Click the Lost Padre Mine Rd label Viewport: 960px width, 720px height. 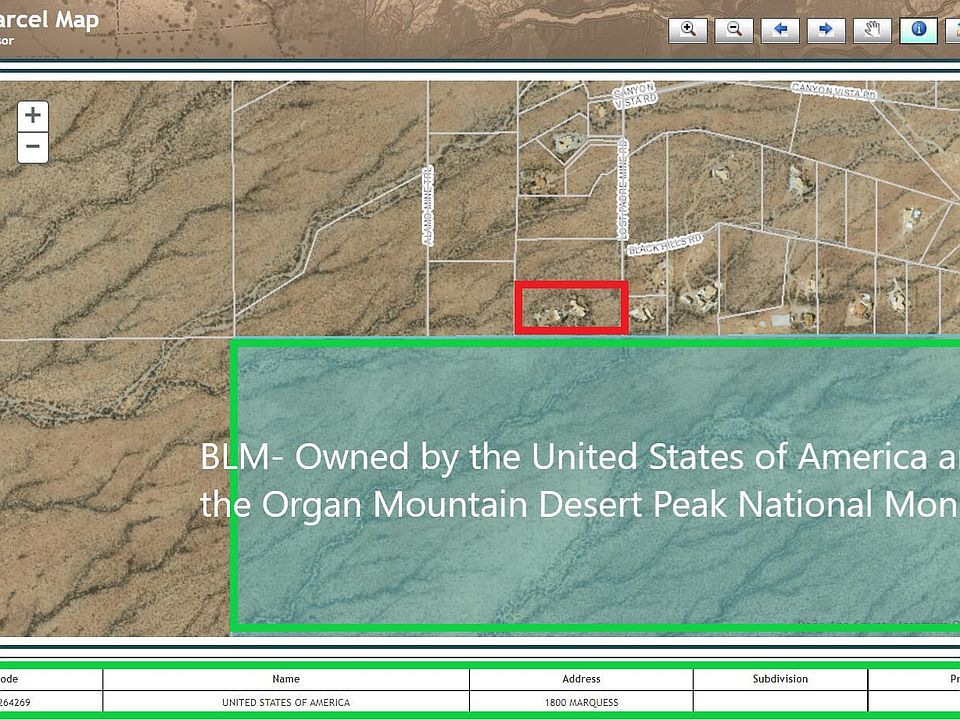click(623, 189)
